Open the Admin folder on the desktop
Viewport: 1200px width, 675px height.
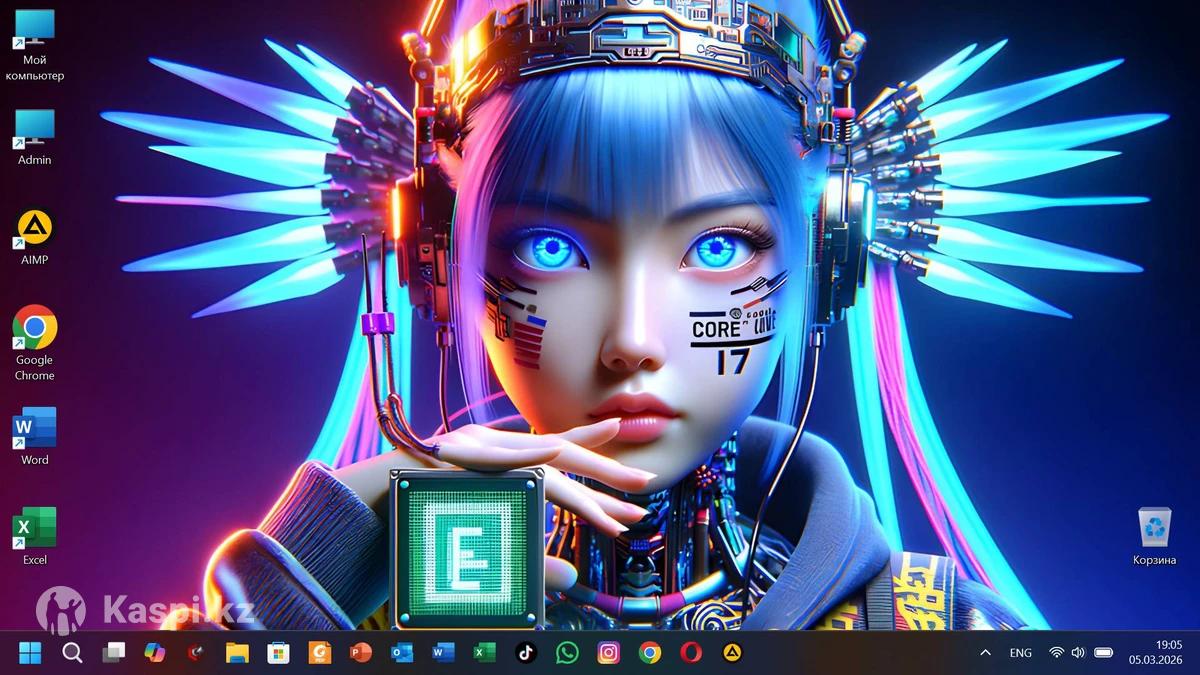34,130
